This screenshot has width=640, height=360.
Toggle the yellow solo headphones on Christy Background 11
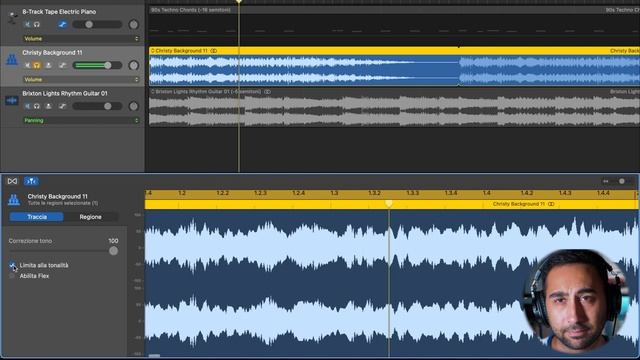pos(37,65)
